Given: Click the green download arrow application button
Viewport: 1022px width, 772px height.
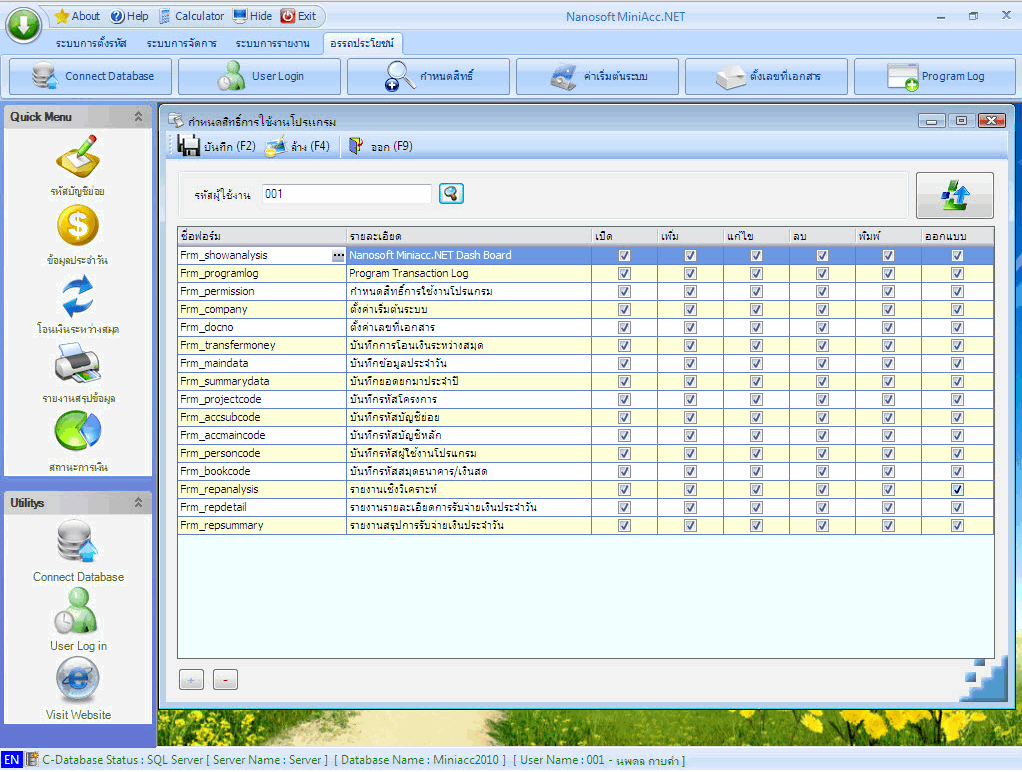Looking at the screenshot, I should click(23, 24).
